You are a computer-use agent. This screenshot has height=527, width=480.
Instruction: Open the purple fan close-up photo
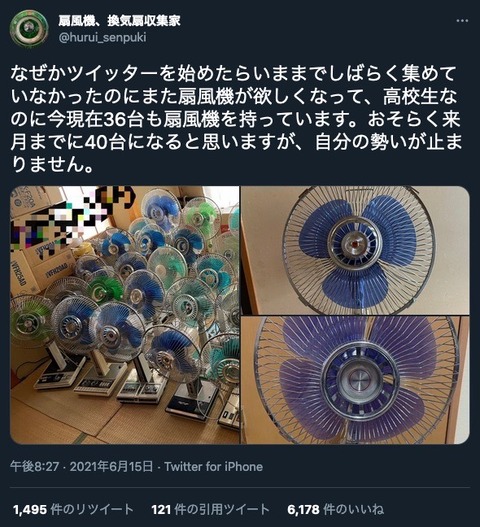point(355,380)
